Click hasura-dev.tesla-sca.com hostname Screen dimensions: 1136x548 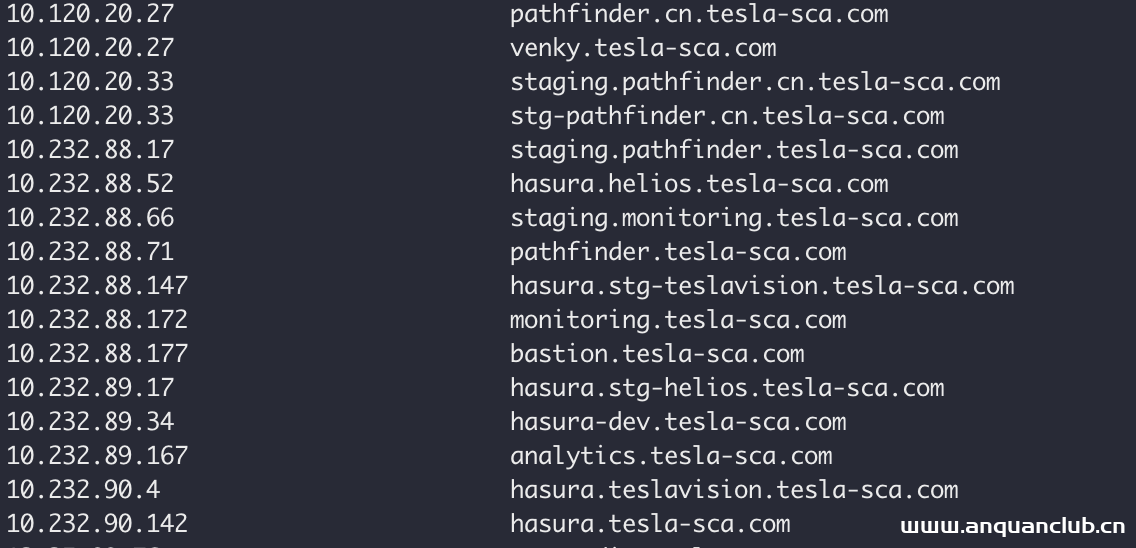pos(677,422)
